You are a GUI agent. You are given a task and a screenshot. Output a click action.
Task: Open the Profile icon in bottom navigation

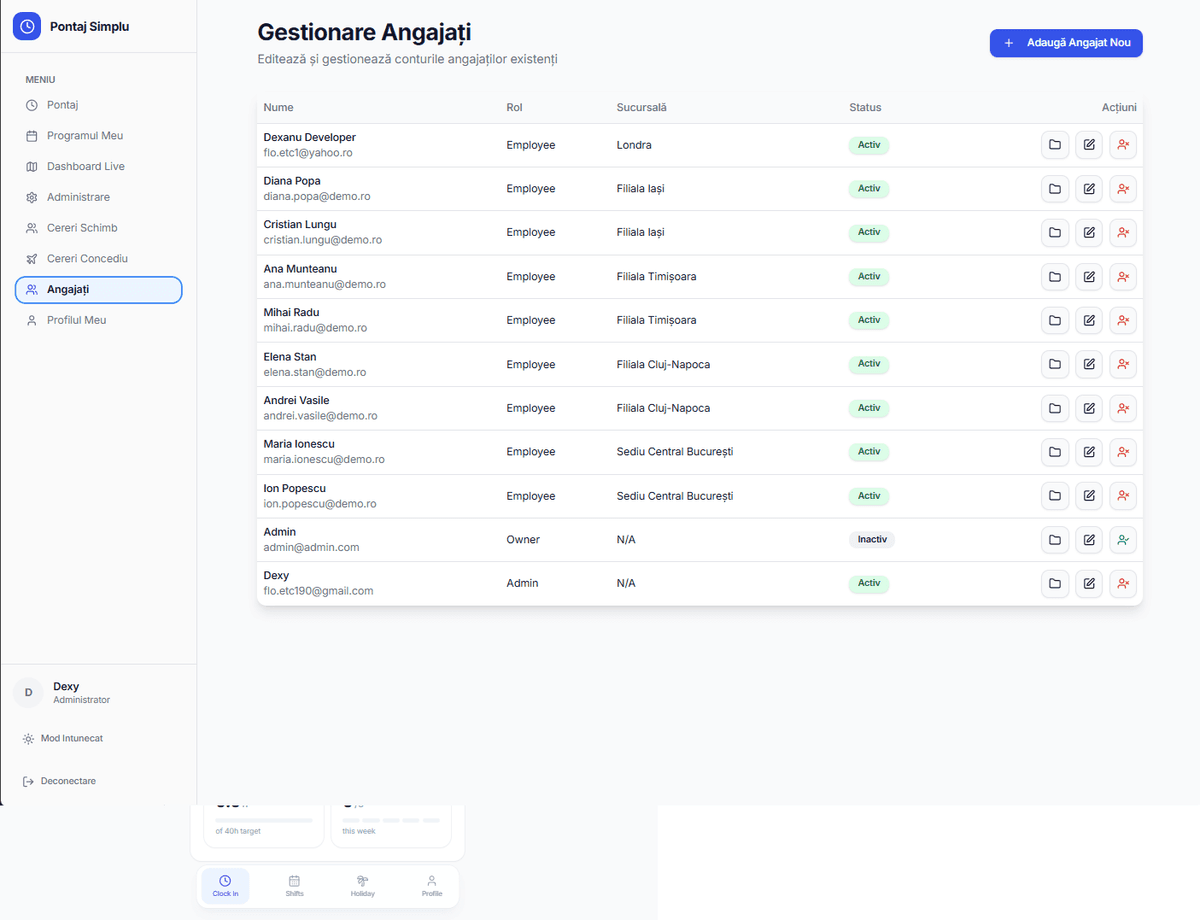click(431, 884)
